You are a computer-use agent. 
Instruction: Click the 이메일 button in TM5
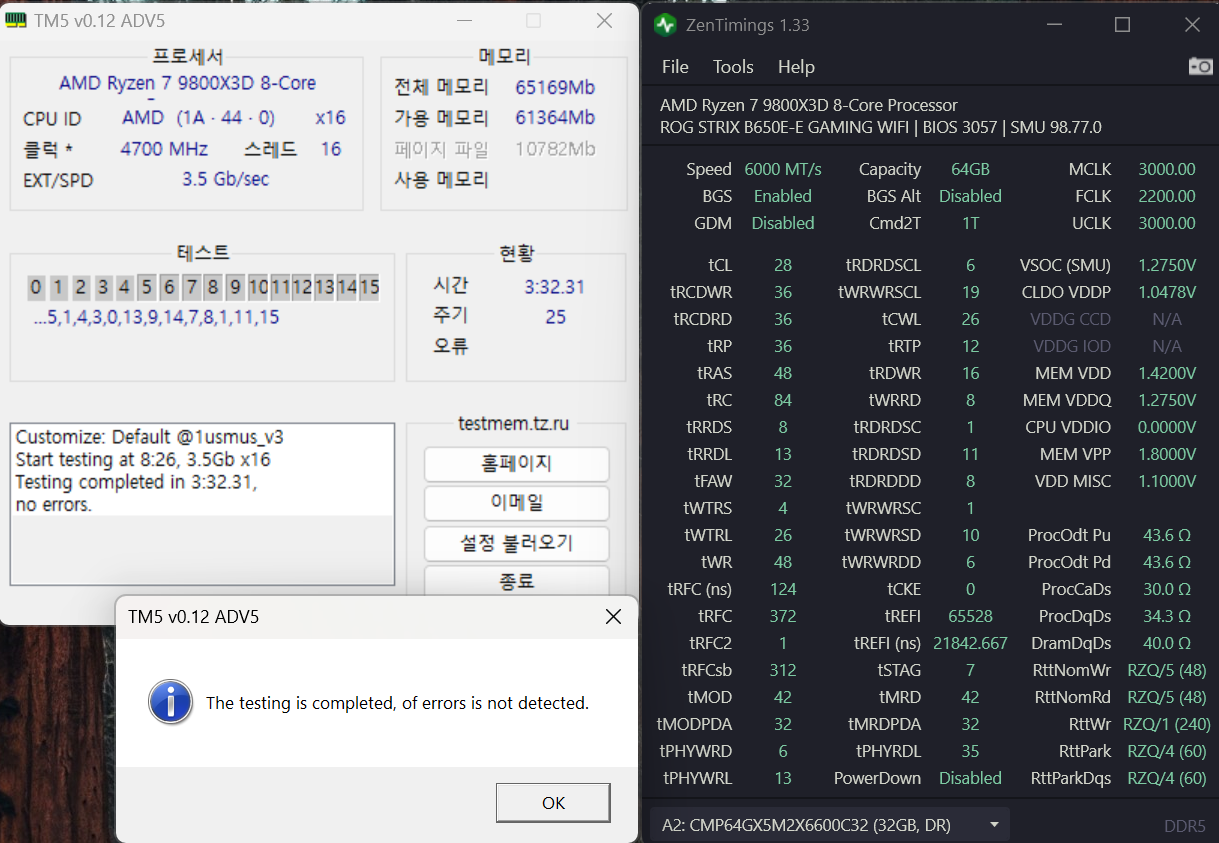[x=517, y=503]
